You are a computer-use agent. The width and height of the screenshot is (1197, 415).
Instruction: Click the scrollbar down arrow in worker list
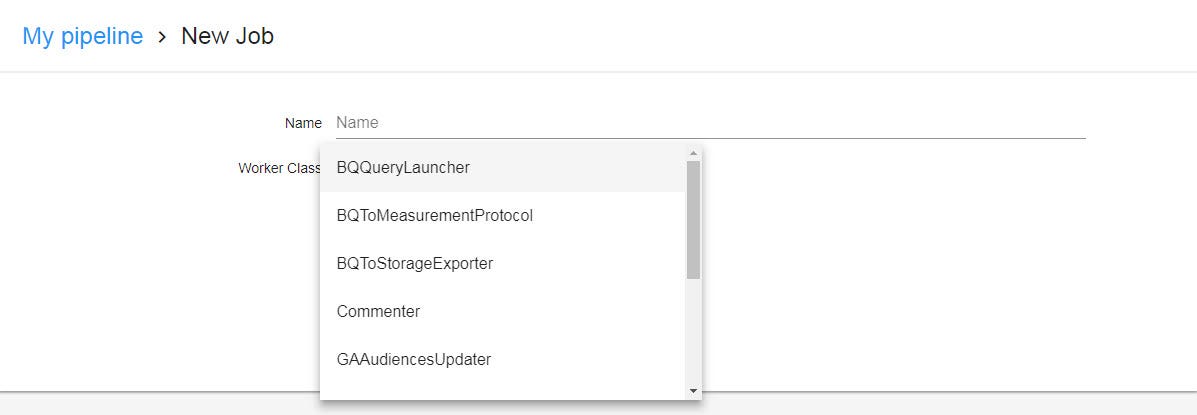pyautogui.click(x=693, y=391)
